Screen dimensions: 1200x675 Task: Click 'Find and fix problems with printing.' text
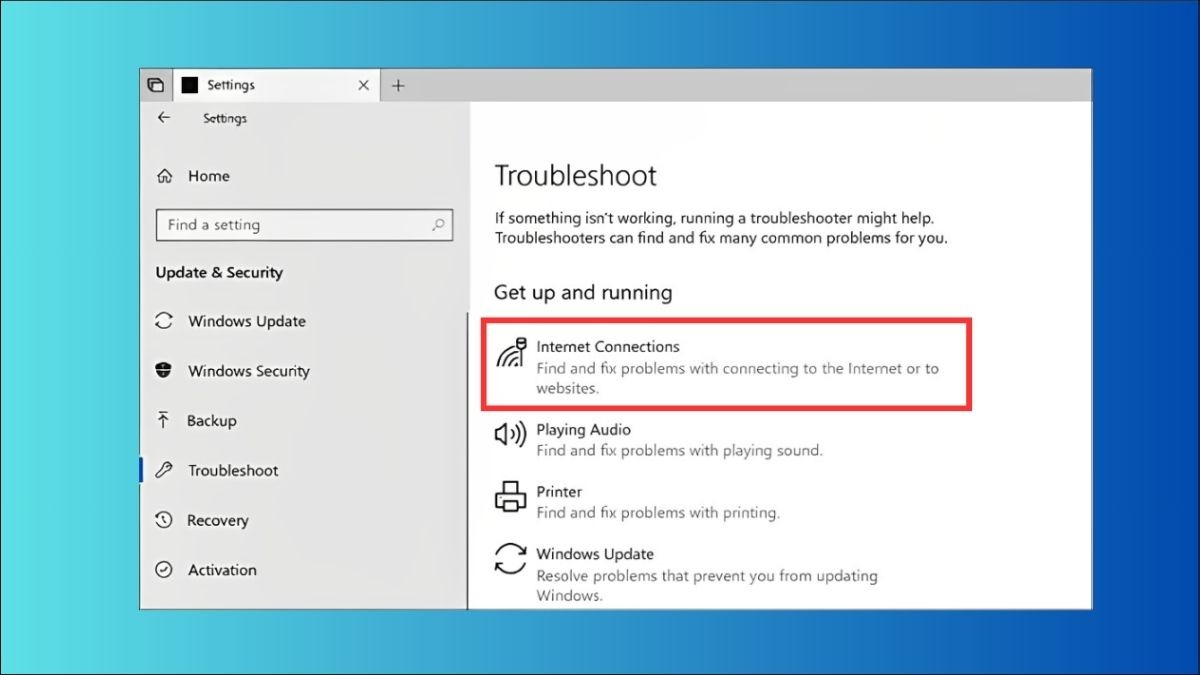click(x=658, y=513)
